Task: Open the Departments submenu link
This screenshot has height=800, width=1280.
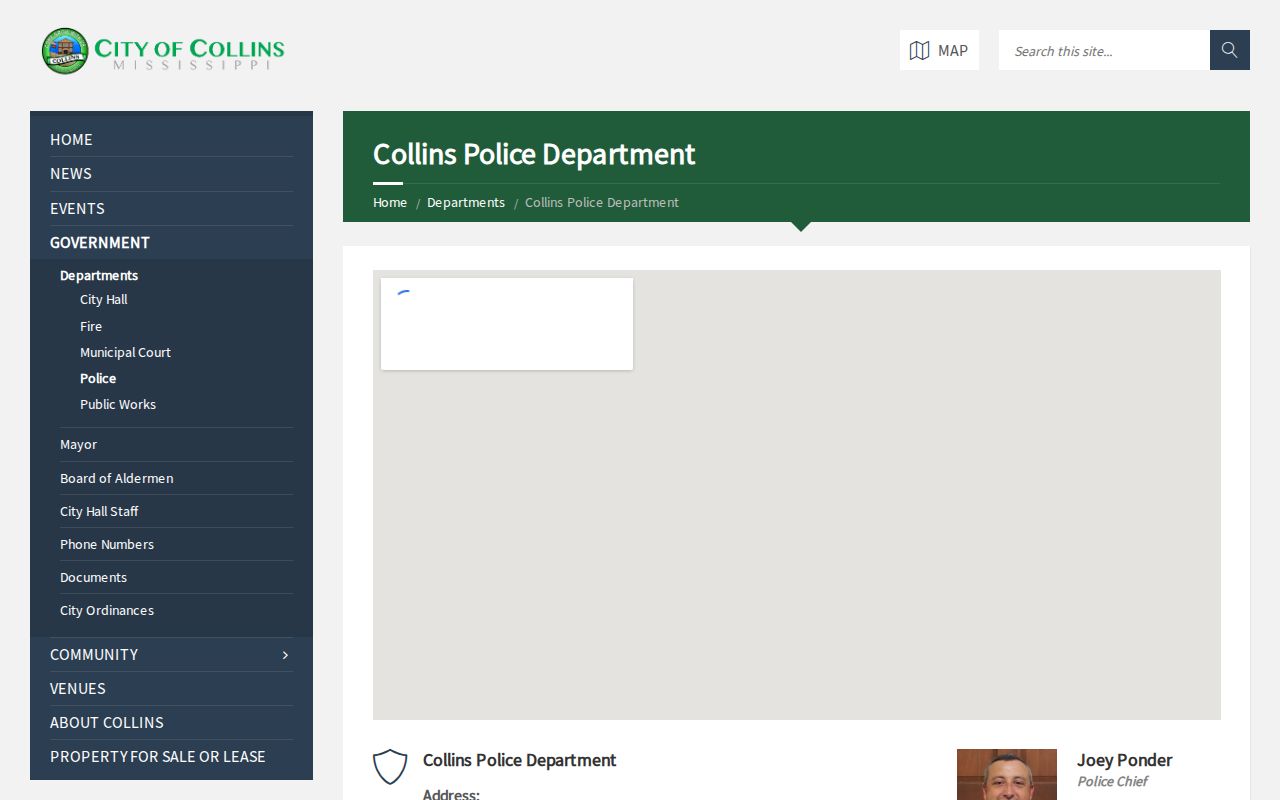Action: click(99, 276)
